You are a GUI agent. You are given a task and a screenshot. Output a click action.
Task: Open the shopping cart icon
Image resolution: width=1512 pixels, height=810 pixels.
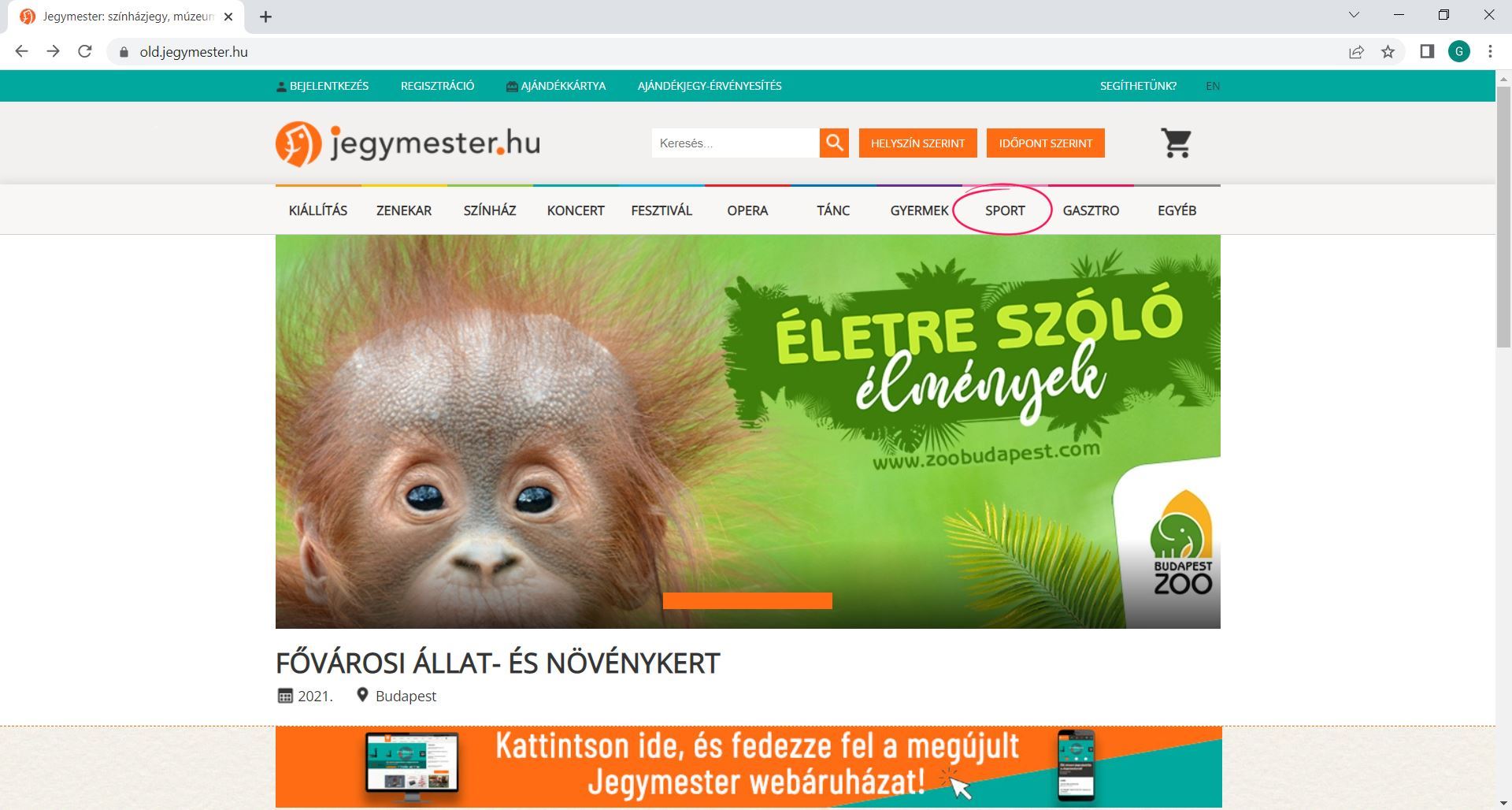(x=1177, y=143)
